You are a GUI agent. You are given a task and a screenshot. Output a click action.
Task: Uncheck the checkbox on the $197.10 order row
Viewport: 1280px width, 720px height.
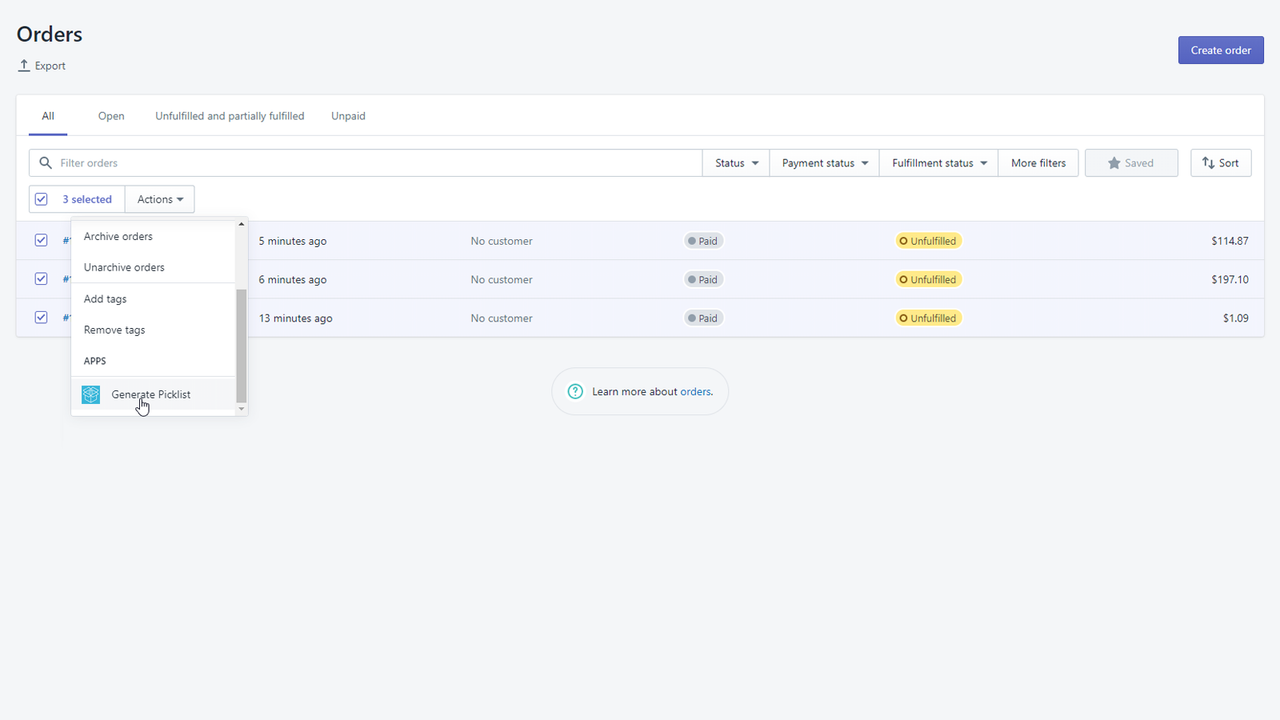[41, 279]
